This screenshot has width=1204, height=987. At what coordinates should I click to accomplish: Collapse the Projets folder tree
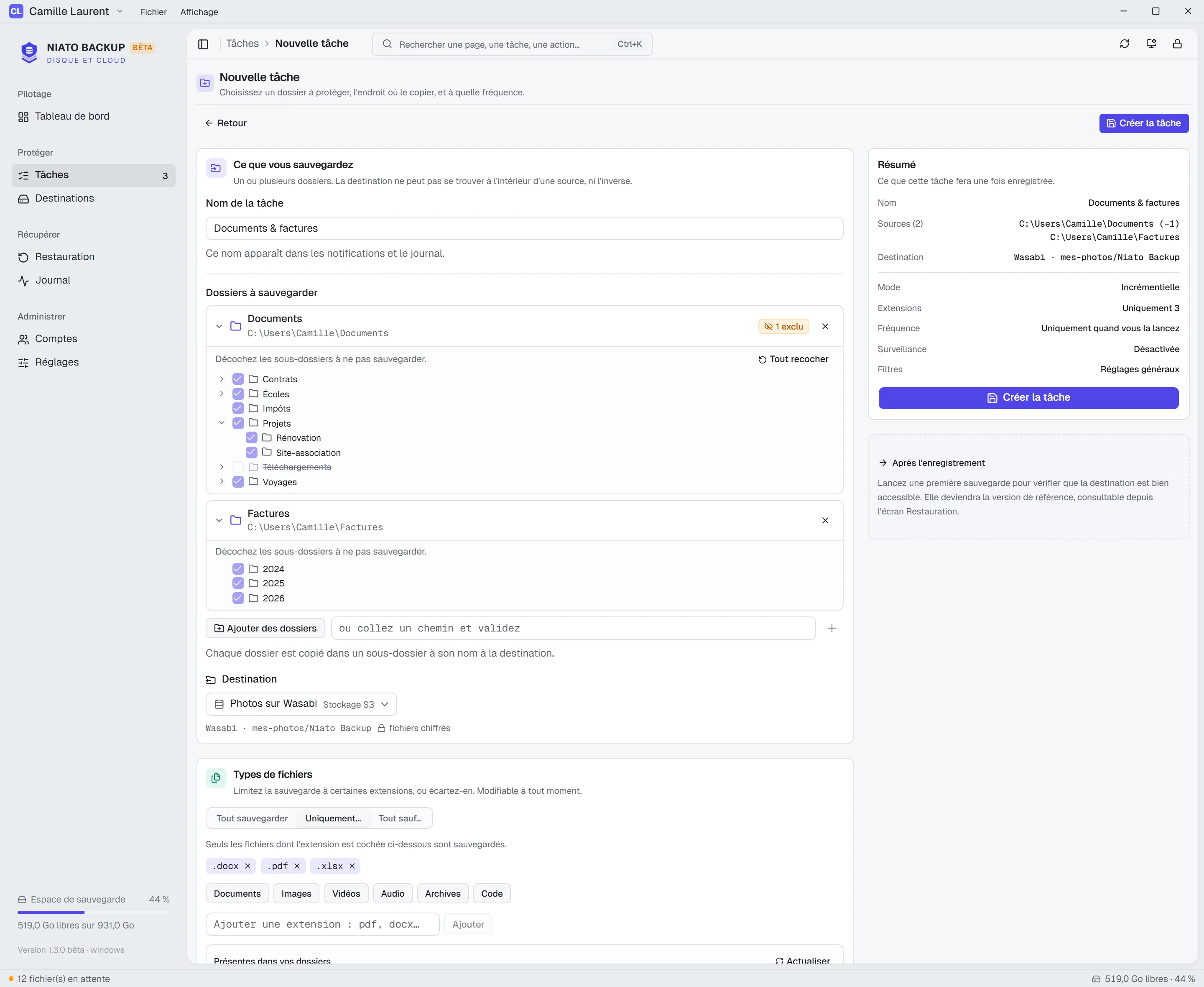(x=222, y=423)
